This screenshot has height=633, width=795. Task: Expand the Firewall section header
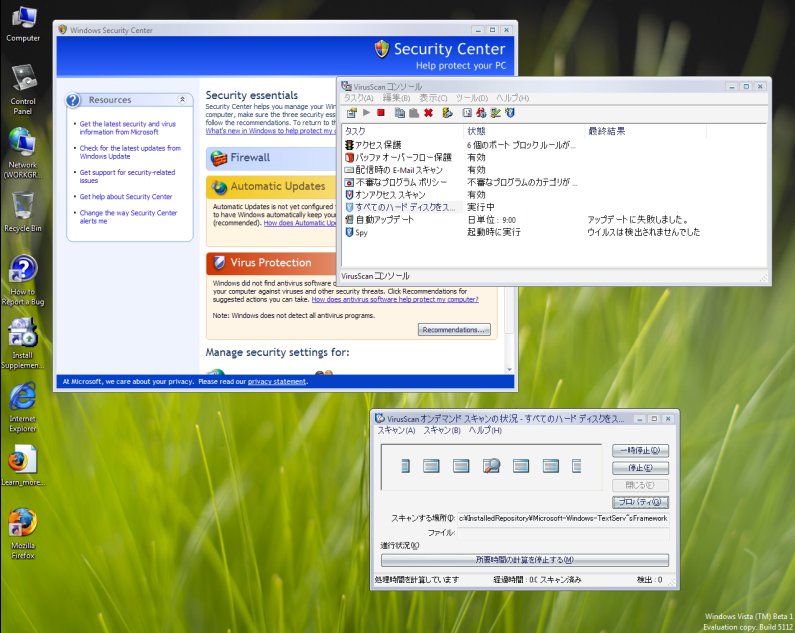coord(271,158)
